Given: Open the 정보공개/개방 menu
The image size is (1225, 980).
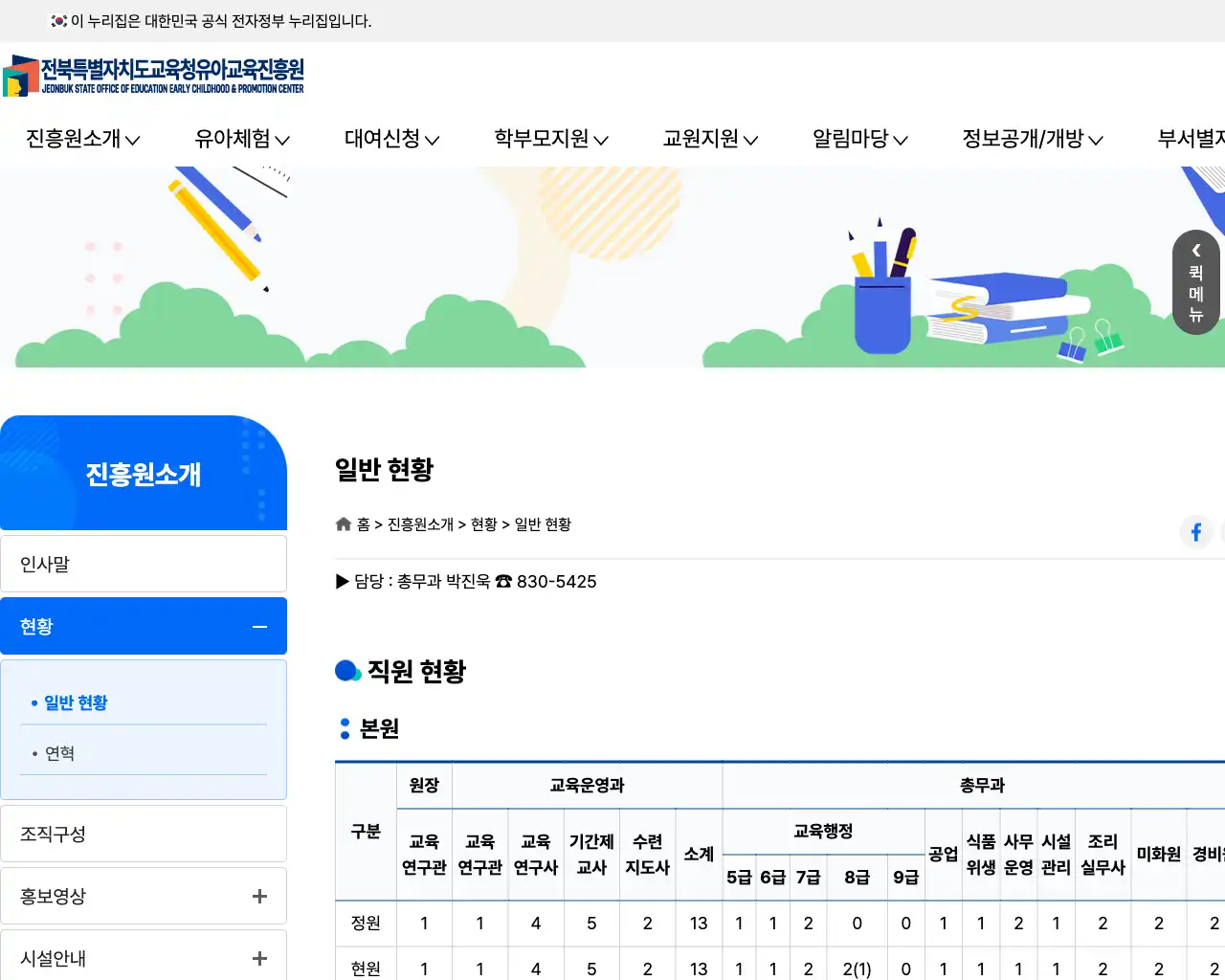Looking at the screenshot, I should tap(1033, 139).
